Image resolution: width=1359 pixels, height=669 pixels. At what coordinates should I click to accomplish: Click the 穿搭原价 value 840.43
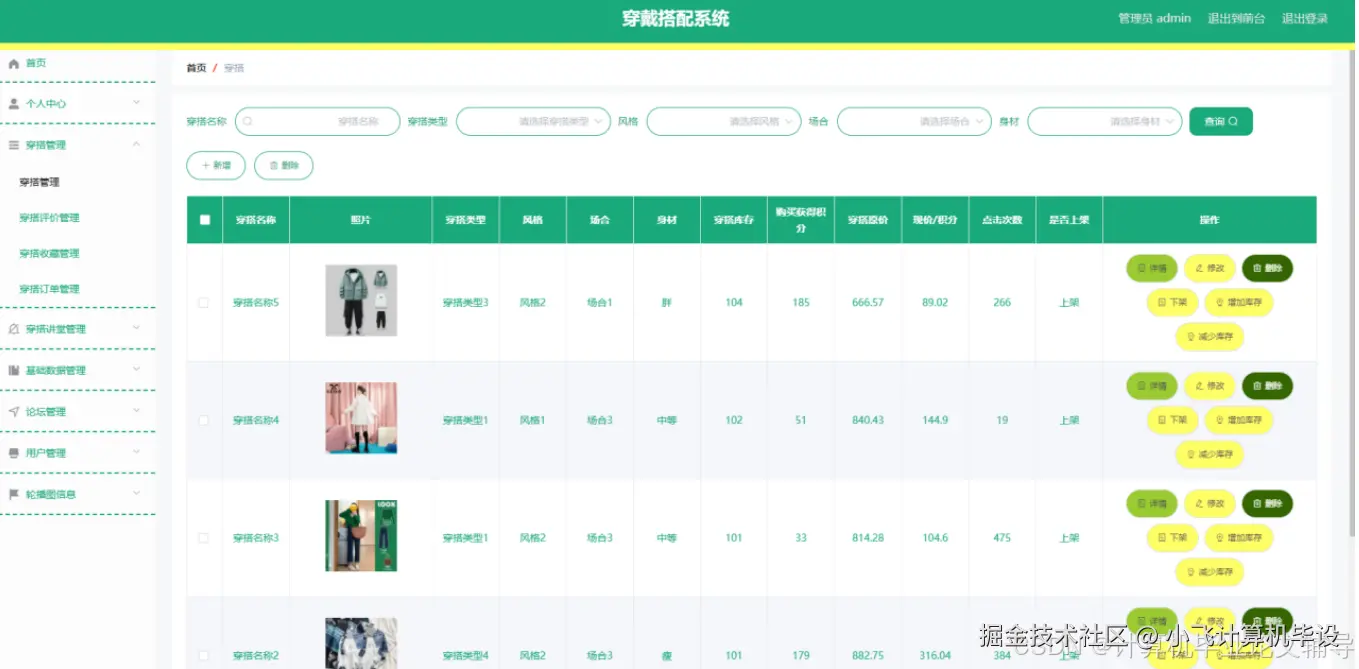coord(868,421)
